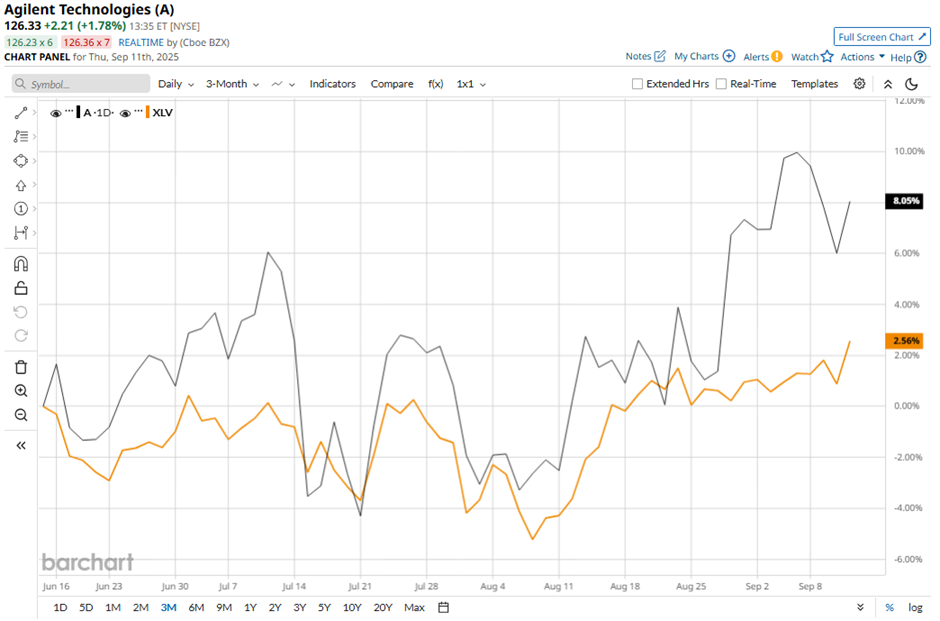
Task: Enable the Real-Time checkbox
Action: [x=721, y=84]
